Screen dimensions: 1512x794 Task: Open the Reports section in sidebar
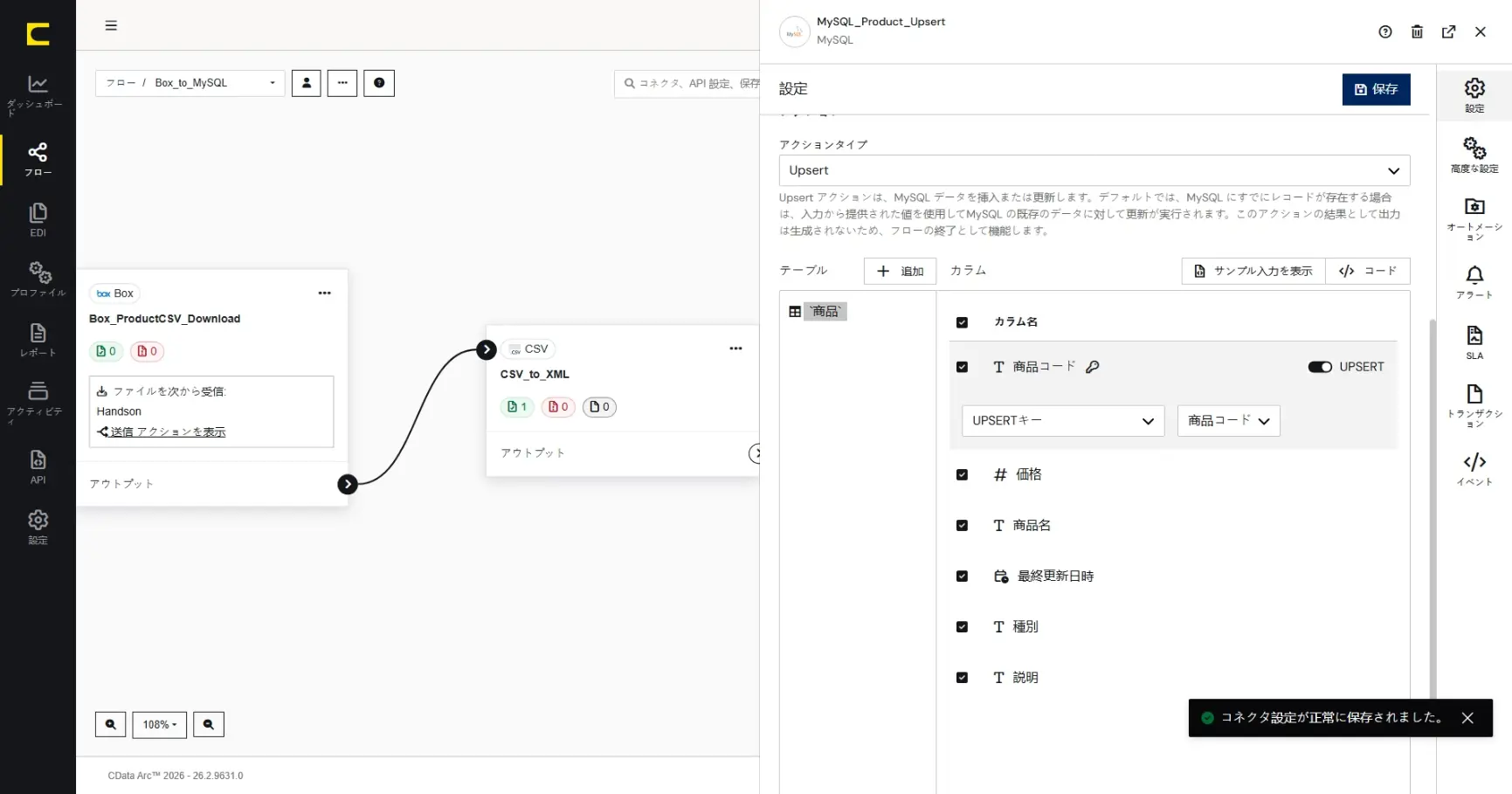38,340
